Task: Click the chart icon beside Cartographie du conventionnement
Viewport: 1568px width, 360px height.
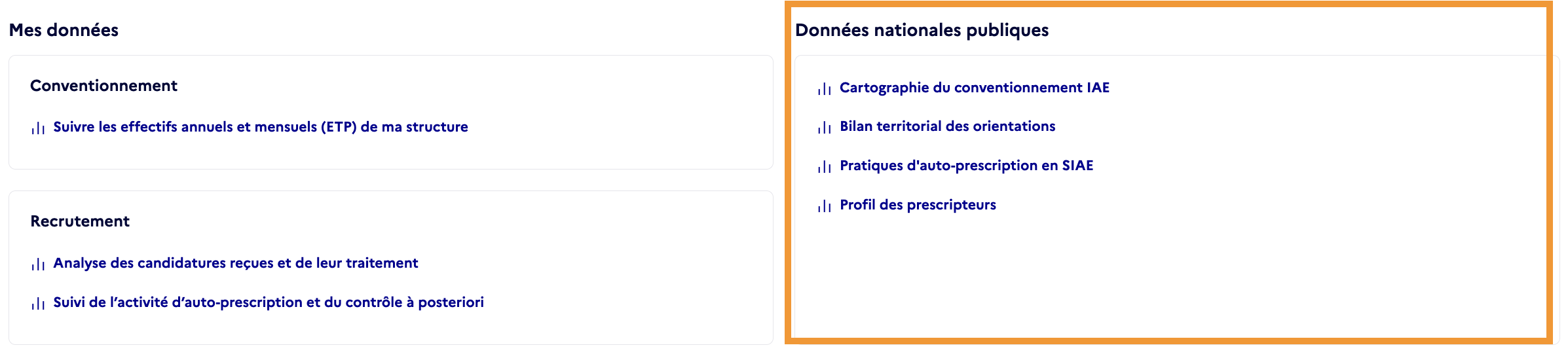Action: coord(825,89)
